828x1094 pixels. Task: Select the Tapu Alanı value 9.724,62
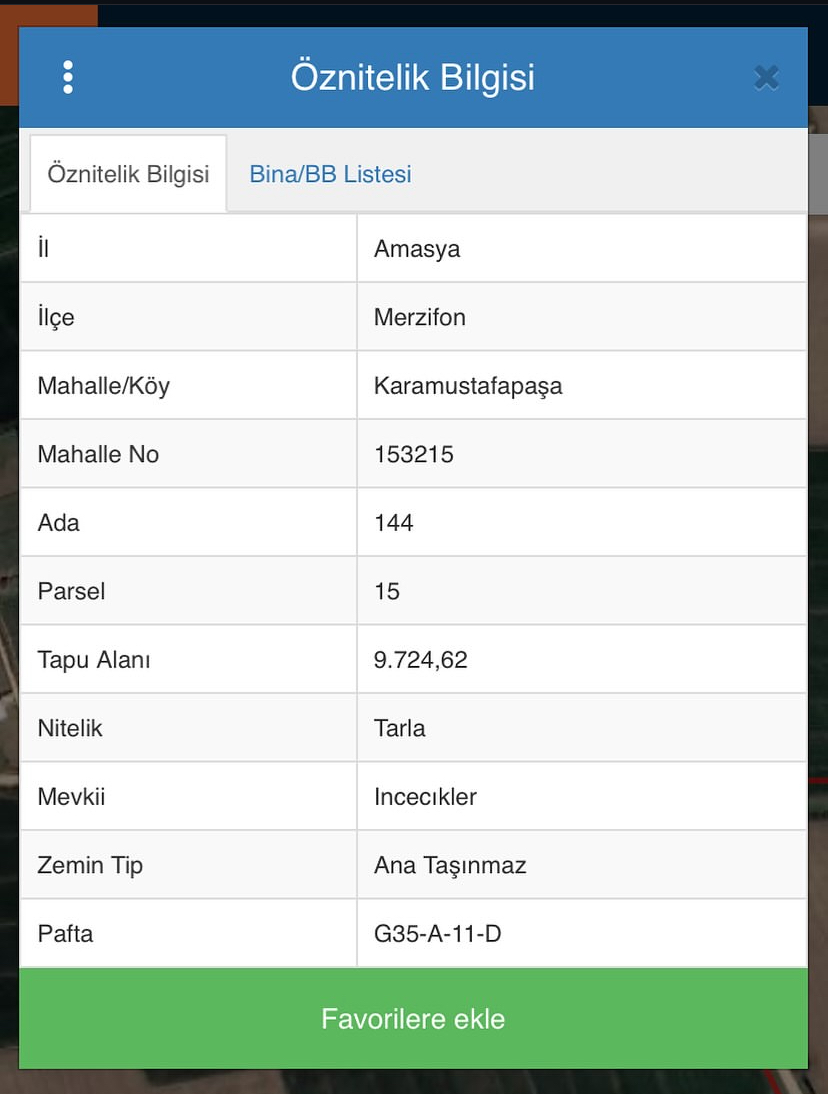tap(421, 660)
